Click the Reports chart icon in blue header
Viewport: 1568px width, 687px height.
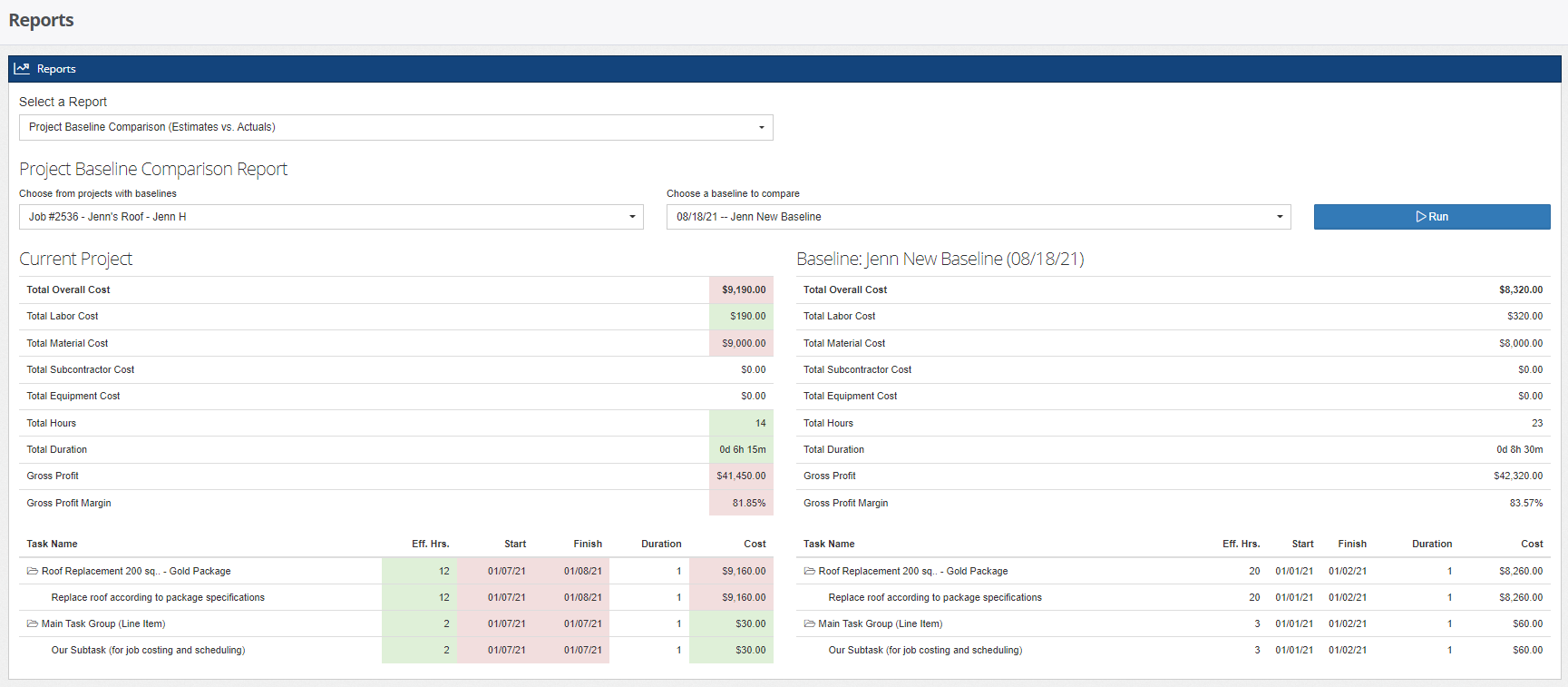click(22, 69)
